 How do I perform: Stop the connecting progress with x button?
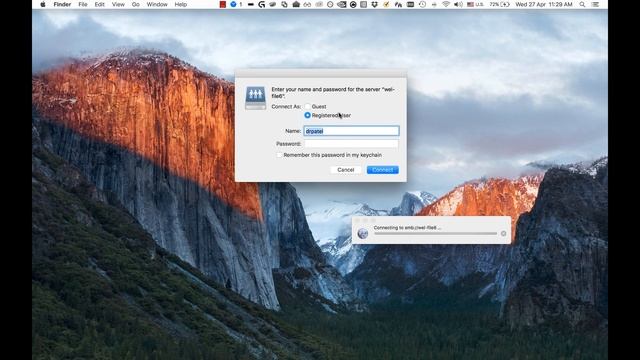click(x=503, y=233)
